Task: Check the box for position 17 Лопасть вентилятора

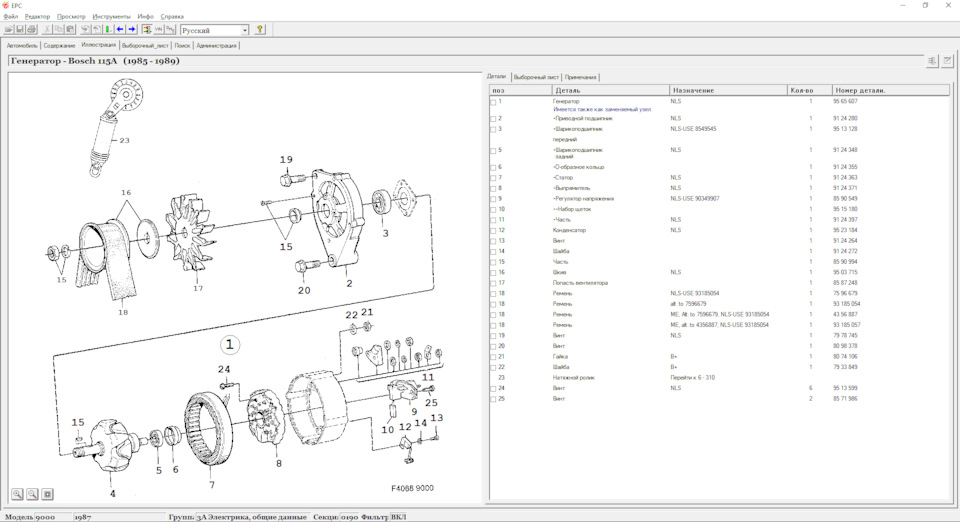Action: [493, 283]
